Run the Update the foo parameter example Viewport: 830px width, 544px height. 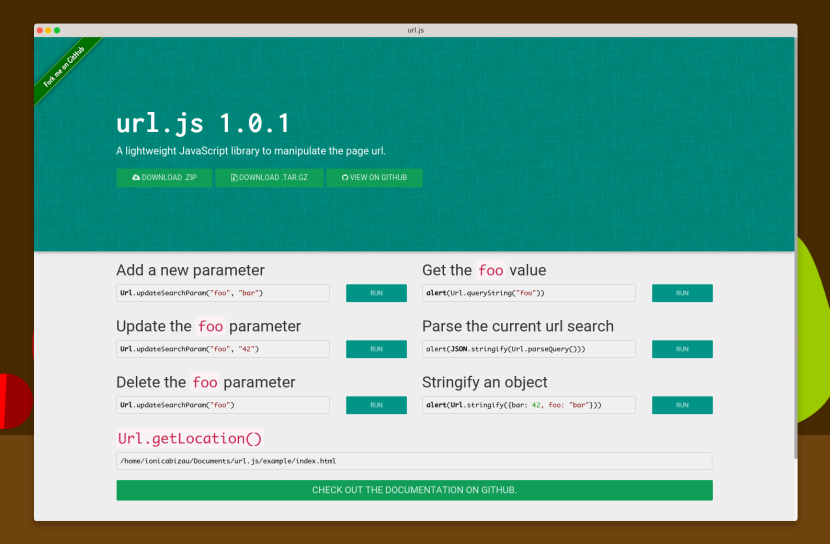click(x=376, y=349)
